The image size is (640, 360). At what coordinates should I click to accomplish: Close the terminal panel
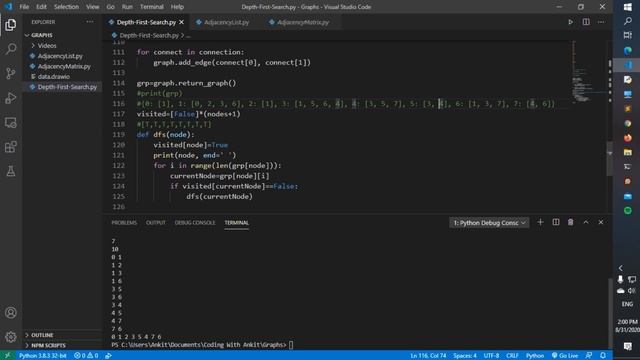(x=601, y=222)
